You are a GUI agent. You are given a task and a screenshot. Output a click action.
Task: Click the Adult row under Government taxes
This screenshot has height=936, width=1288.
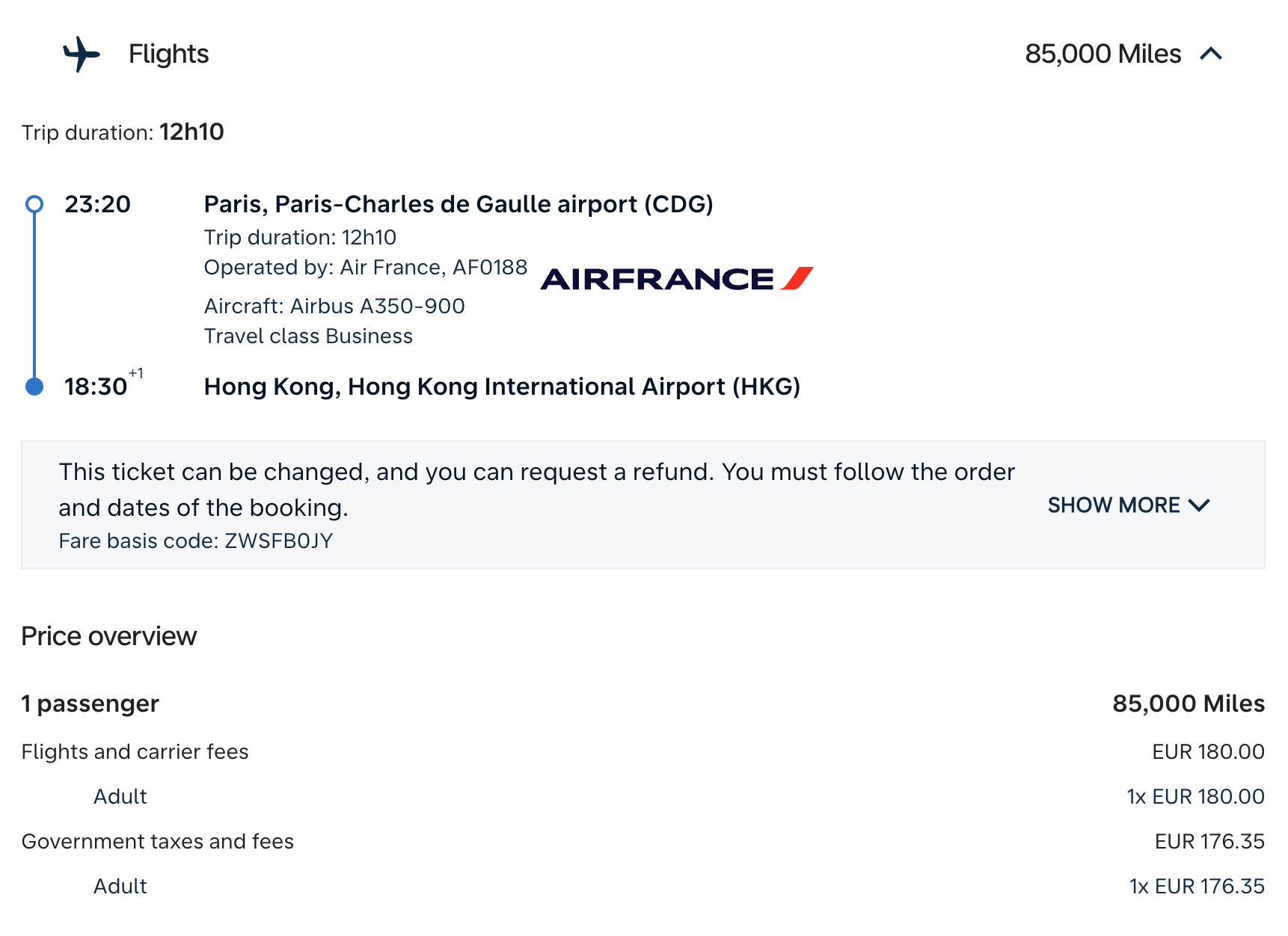click(120, 886)
